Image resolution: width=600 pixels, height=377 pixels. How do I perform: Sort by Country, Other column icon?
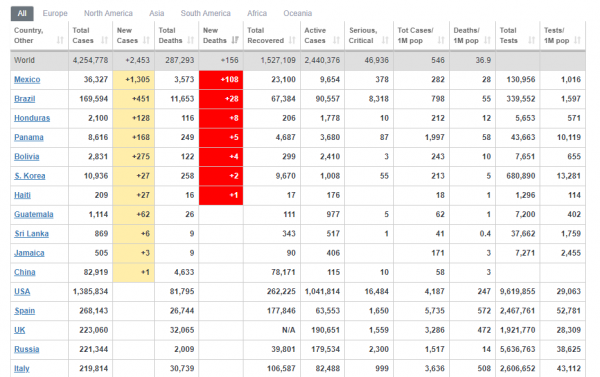point(60,40)
